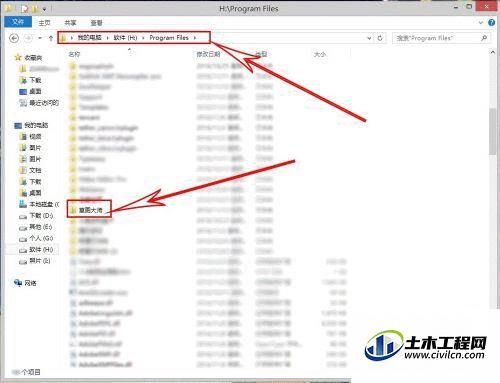Click the 最近访问的 icon in sidebar
Screen dimensions: 500x383
coord(23,103)
